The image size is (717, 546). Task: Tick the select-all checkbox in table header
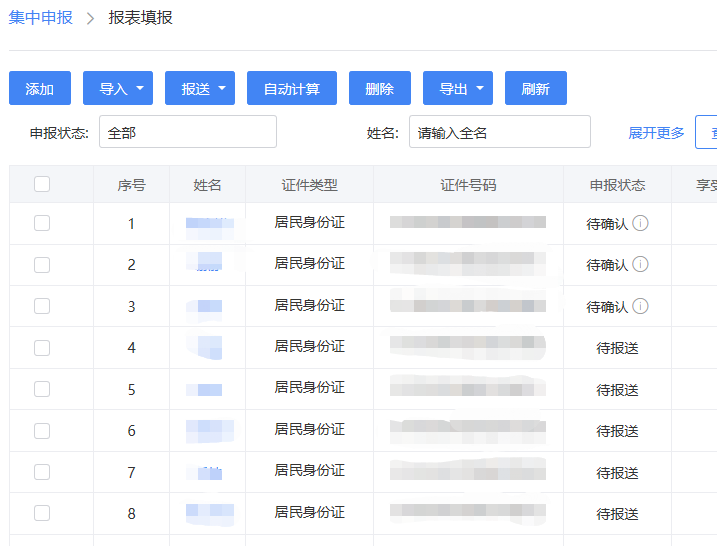(x=42, y=184)
